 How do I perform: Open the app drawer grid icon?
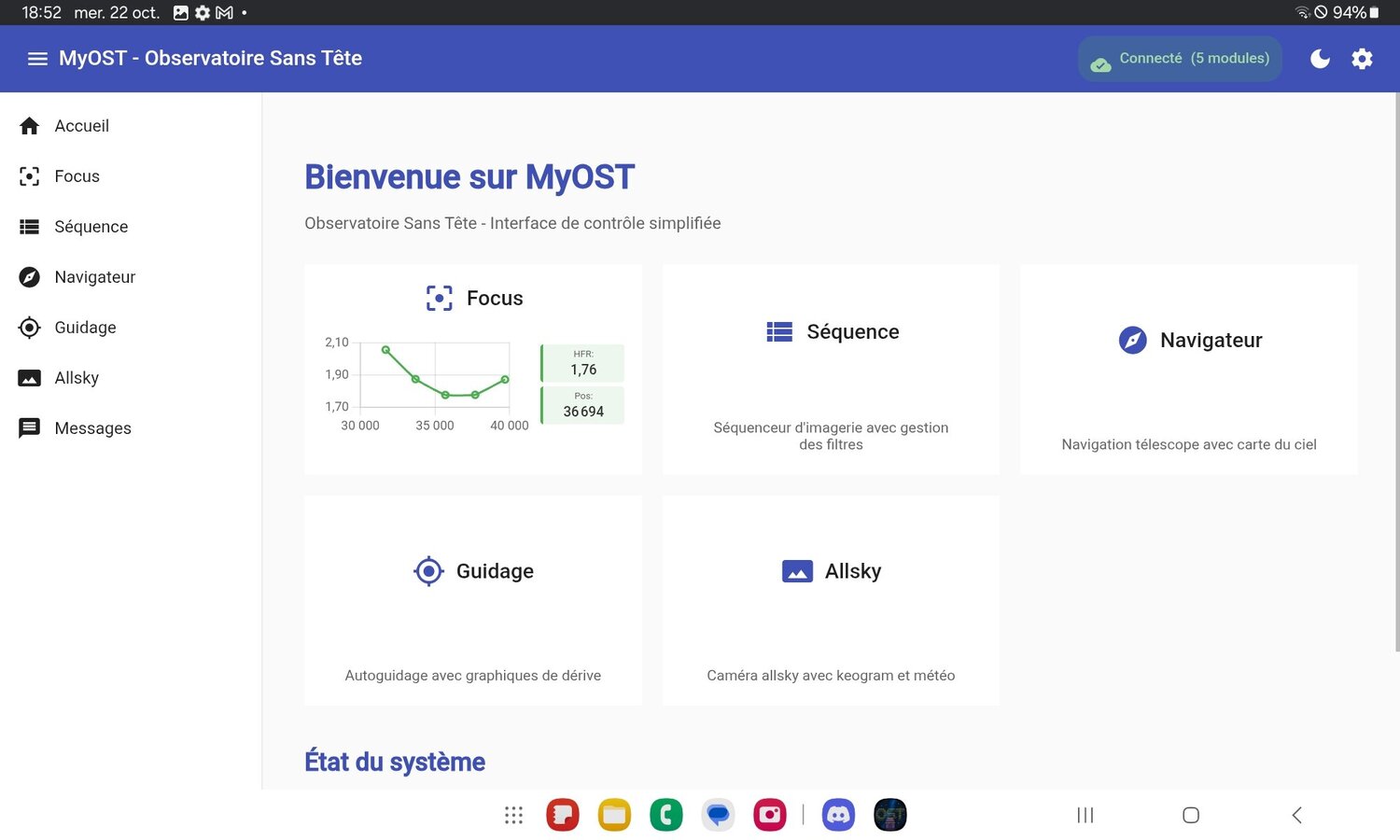point(513,814)
